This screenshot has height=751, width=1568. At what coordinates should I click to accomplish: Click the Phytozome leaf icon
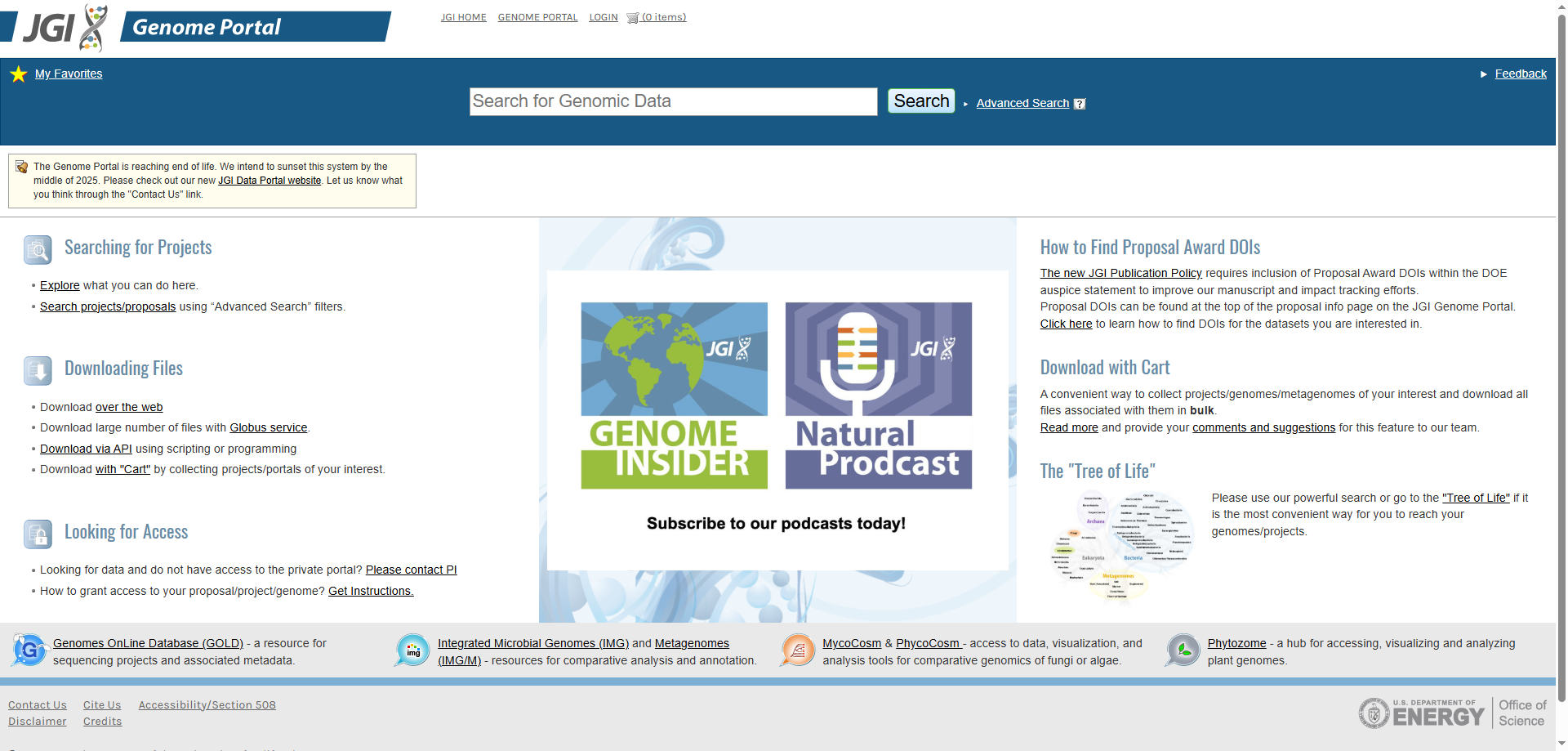(x=1183, y=650)
